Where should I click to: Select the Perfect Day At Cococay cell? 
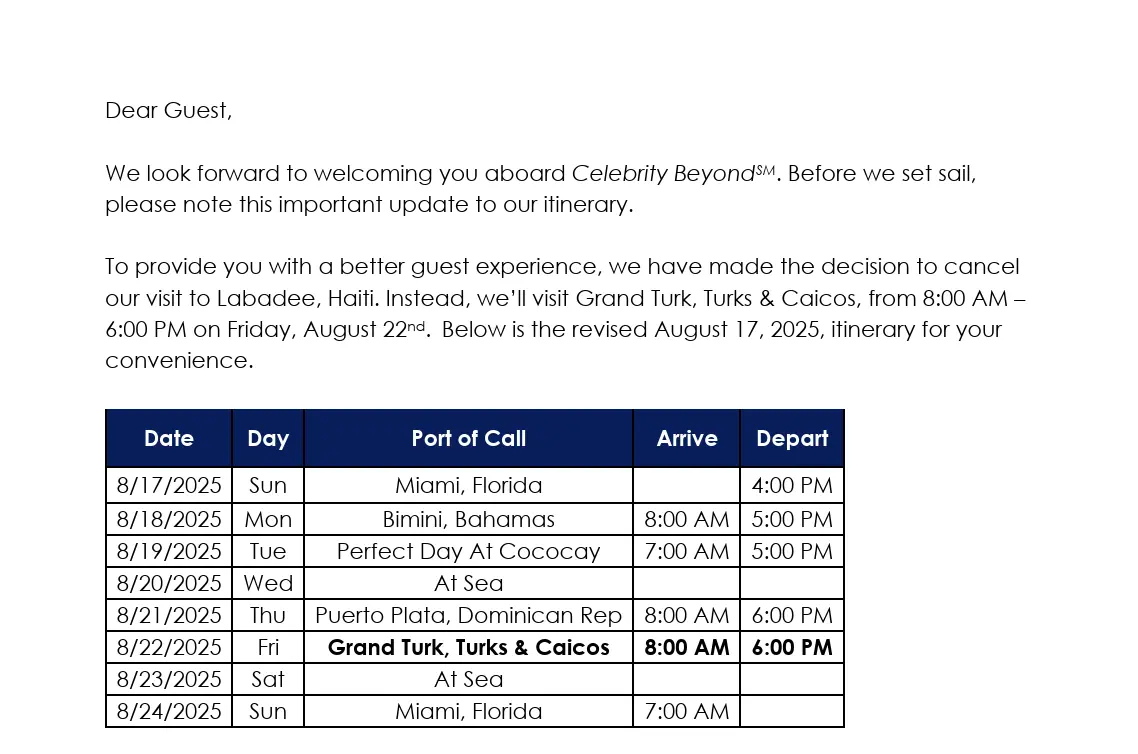[x=468, y=551]
